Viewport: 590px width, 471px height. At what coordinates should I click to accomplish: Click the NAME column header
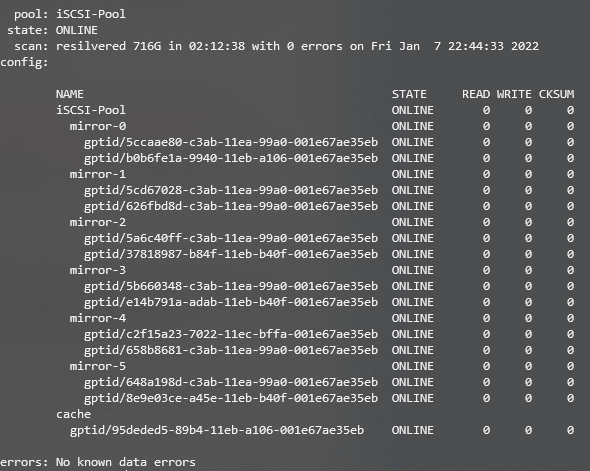click(x=70, y=94)
